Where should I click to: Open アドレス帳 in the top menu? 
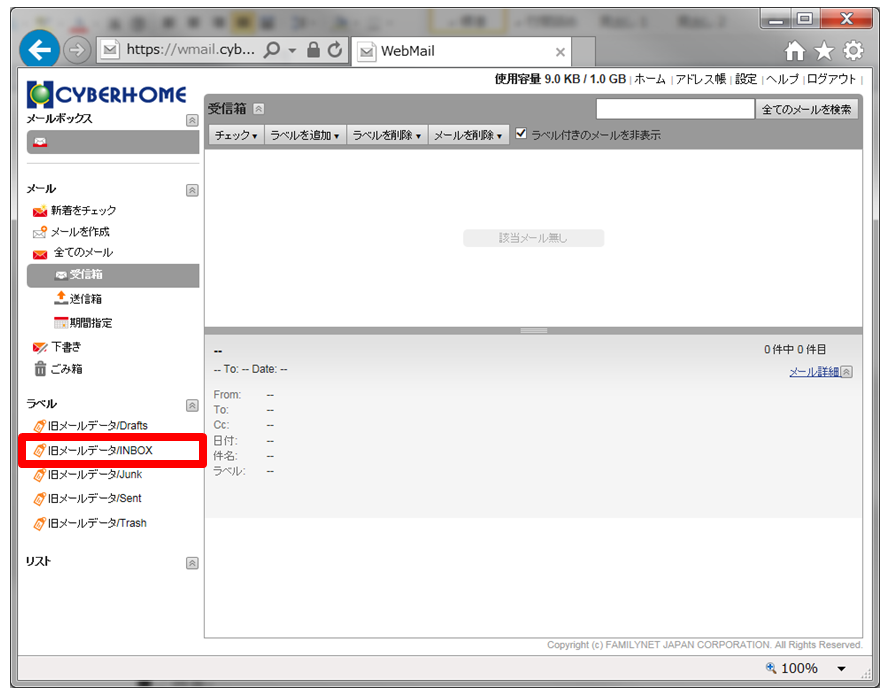point(700,79)
